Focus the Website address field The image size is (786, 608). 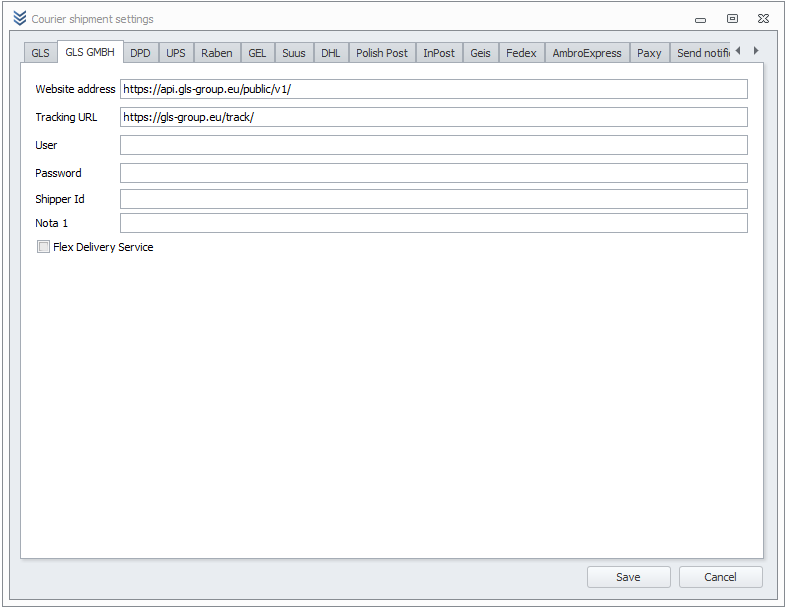tap(434, 89)
